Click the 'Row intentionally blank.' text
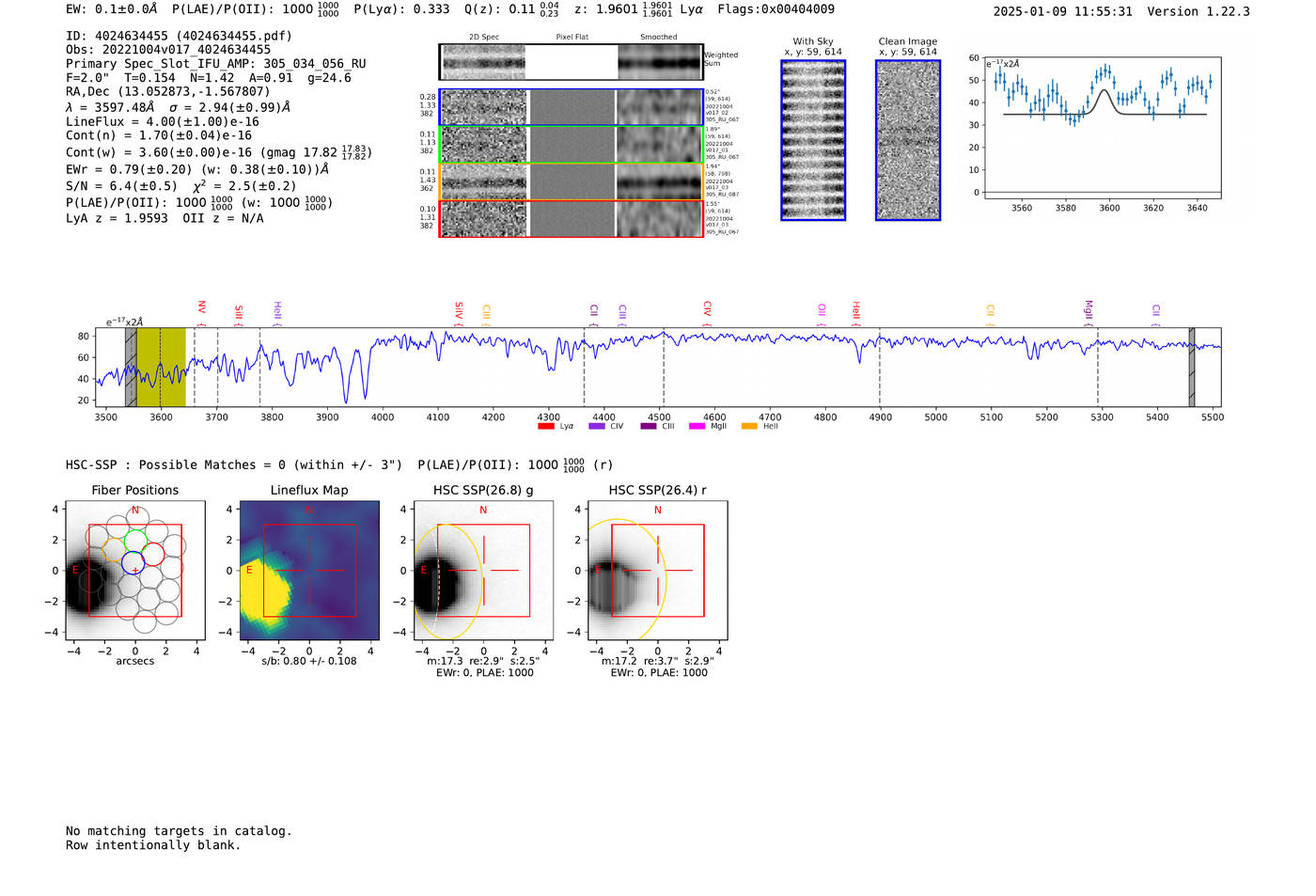 [153, 845]
